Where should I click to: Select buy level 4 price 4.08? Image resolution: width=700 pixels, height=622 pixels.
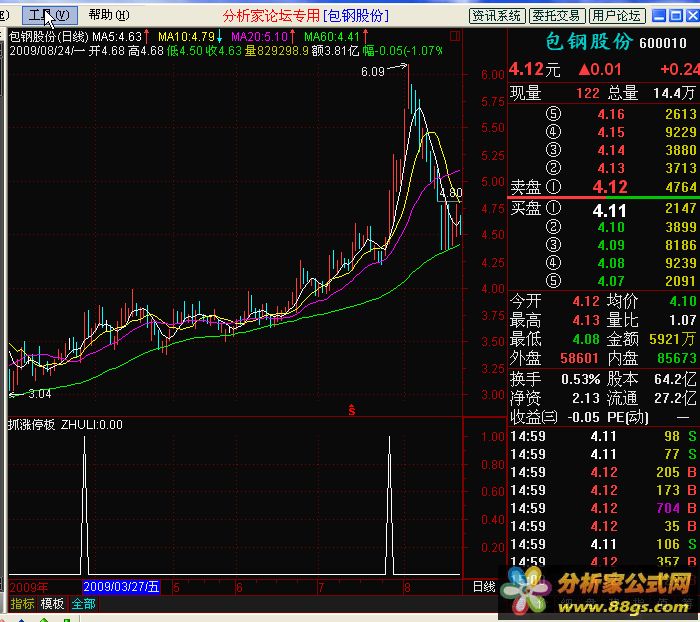611,263
